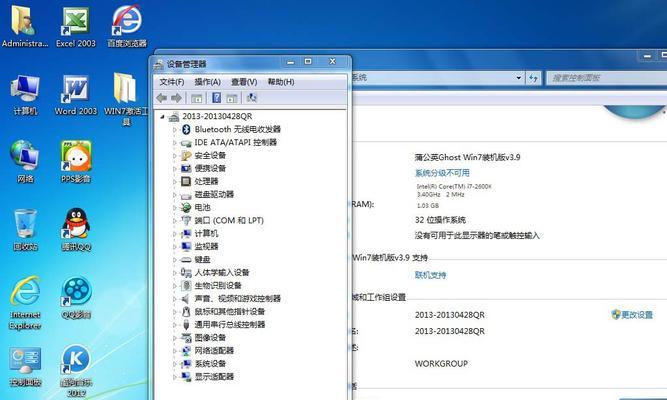Open the 操作(A) menu
This screenshot has width=667, height=400.
pos(208,82)
